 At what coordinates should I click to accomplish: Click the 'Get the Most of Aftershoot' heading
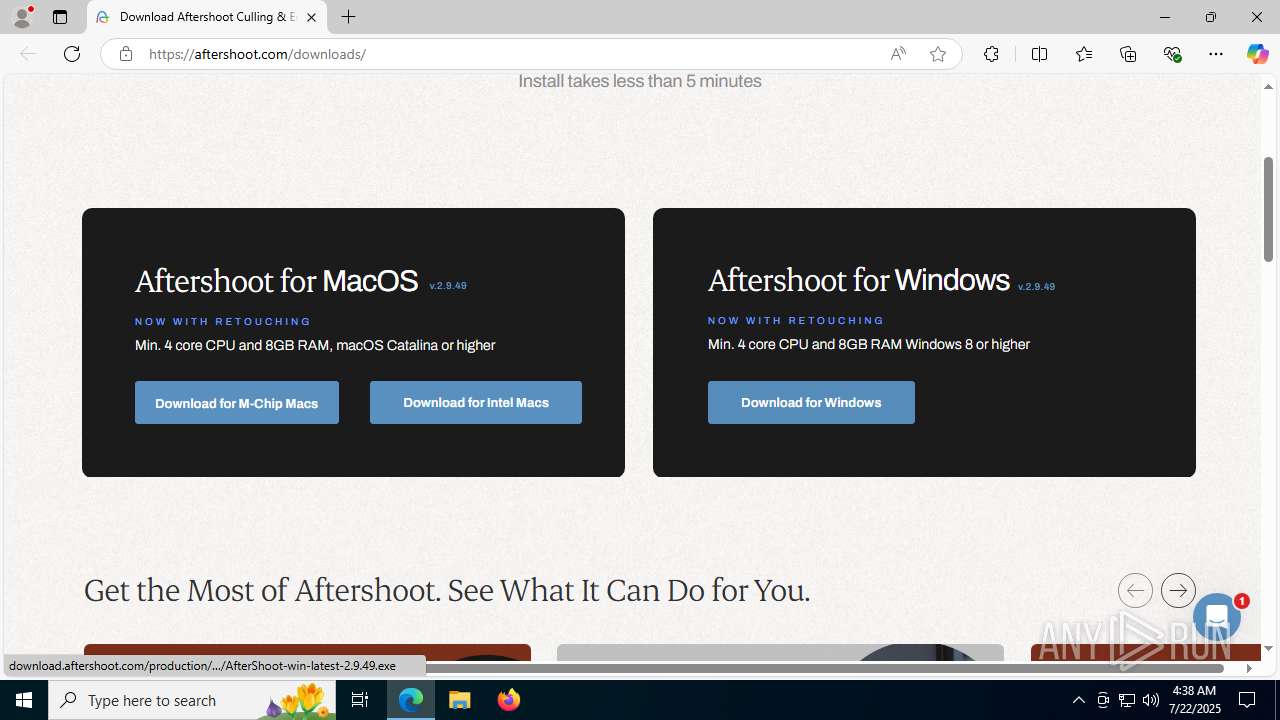pos(447,591)
